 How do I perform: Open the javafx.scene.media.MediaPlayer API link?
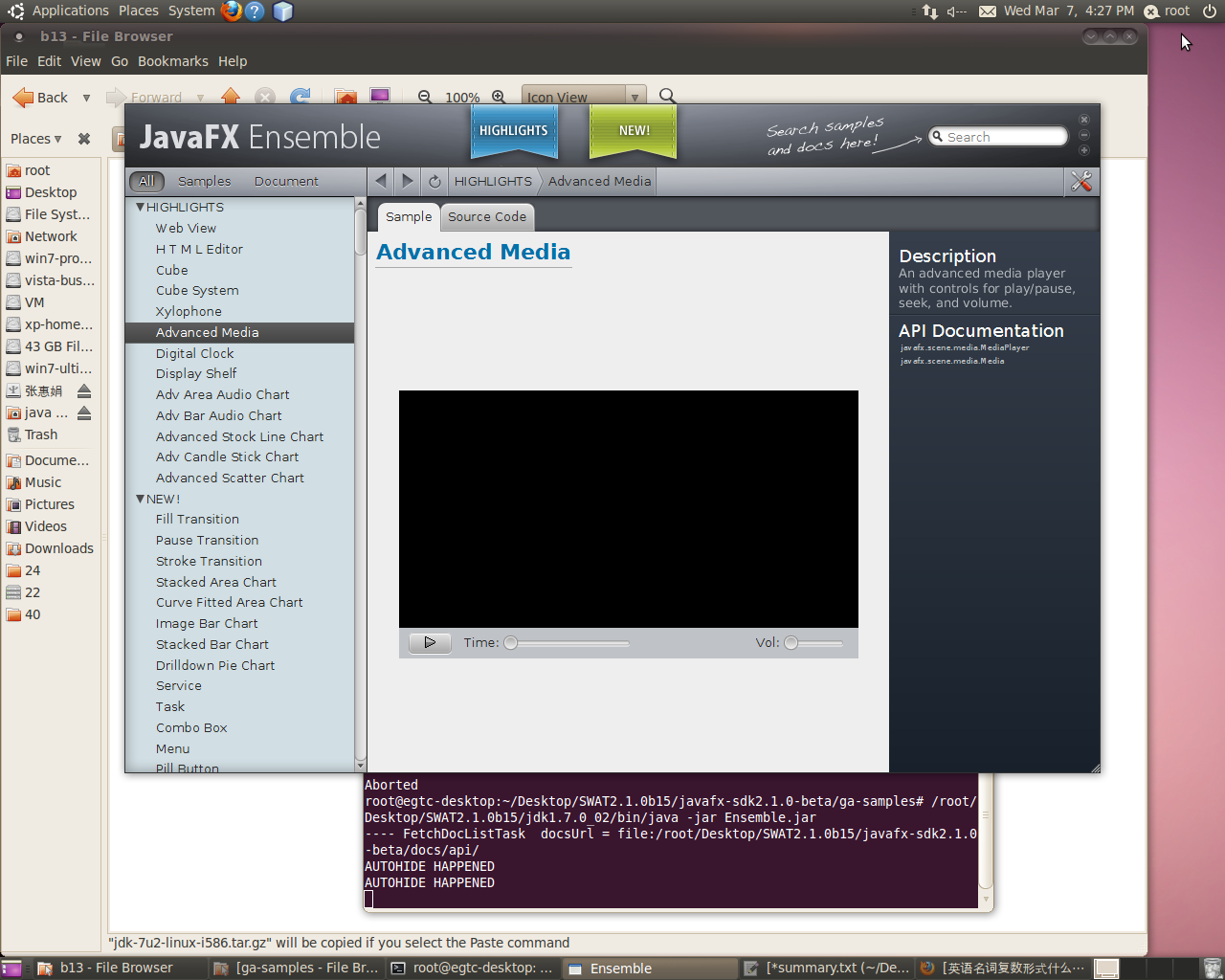(x=964, y=347)
